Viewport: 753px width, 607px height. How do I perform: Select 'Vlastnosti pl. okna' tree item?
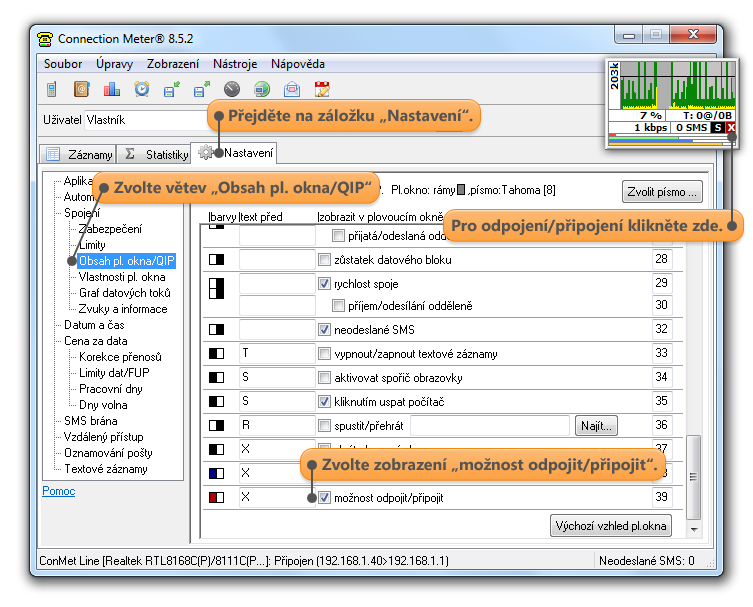(122, 277)
